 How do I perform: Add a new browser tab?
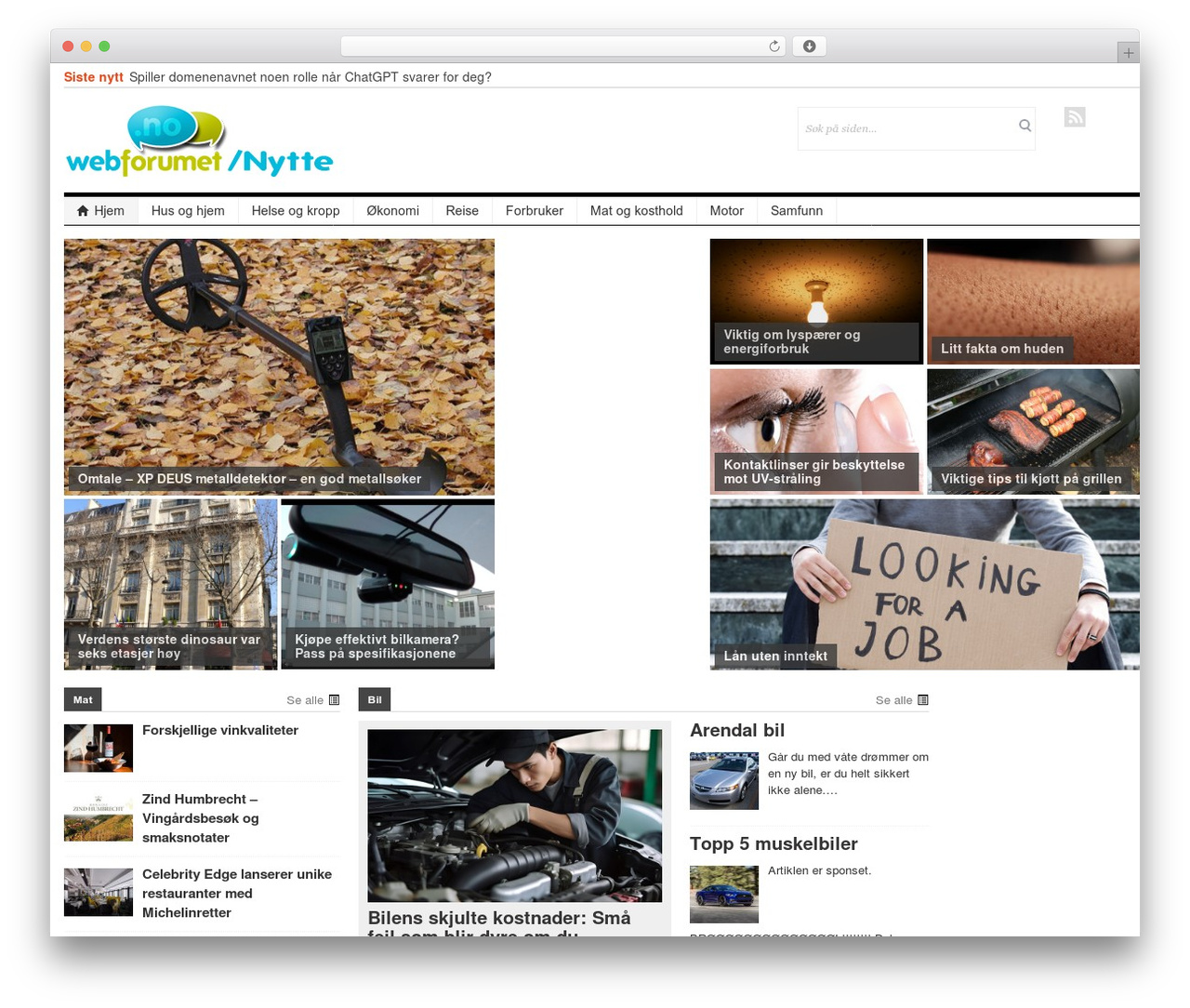pyautogui.click(x=1129, y=53)
